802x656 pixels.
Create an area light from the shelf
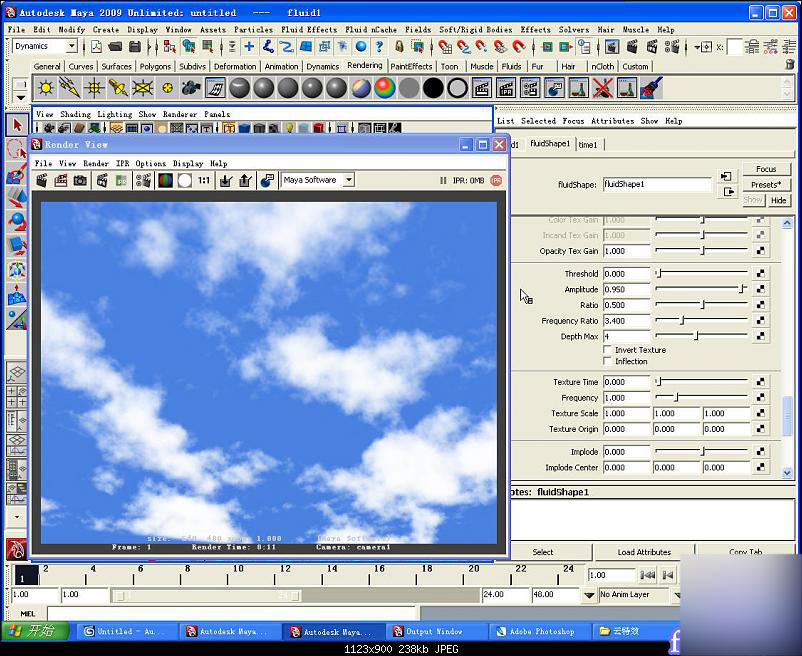coord(143,88)
